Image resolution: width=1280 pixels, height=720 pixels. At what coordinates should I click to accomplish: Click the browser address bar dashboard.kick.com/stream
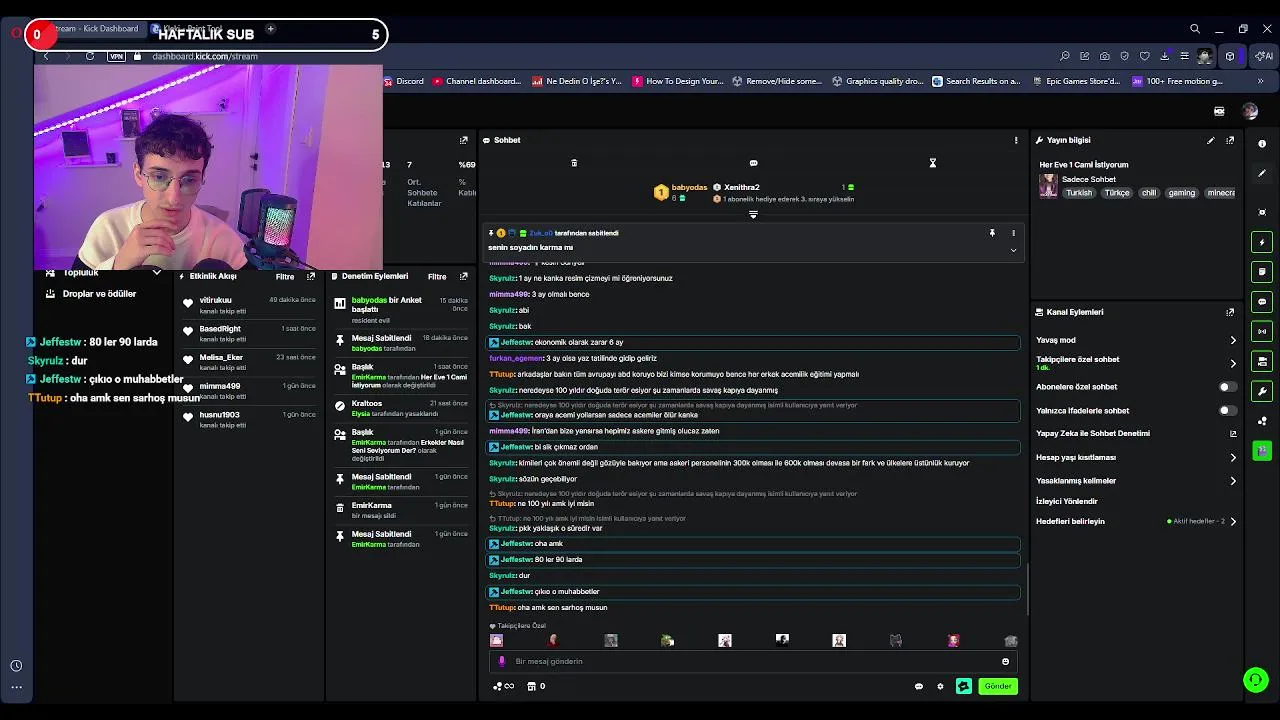click(x=205, y=56)
